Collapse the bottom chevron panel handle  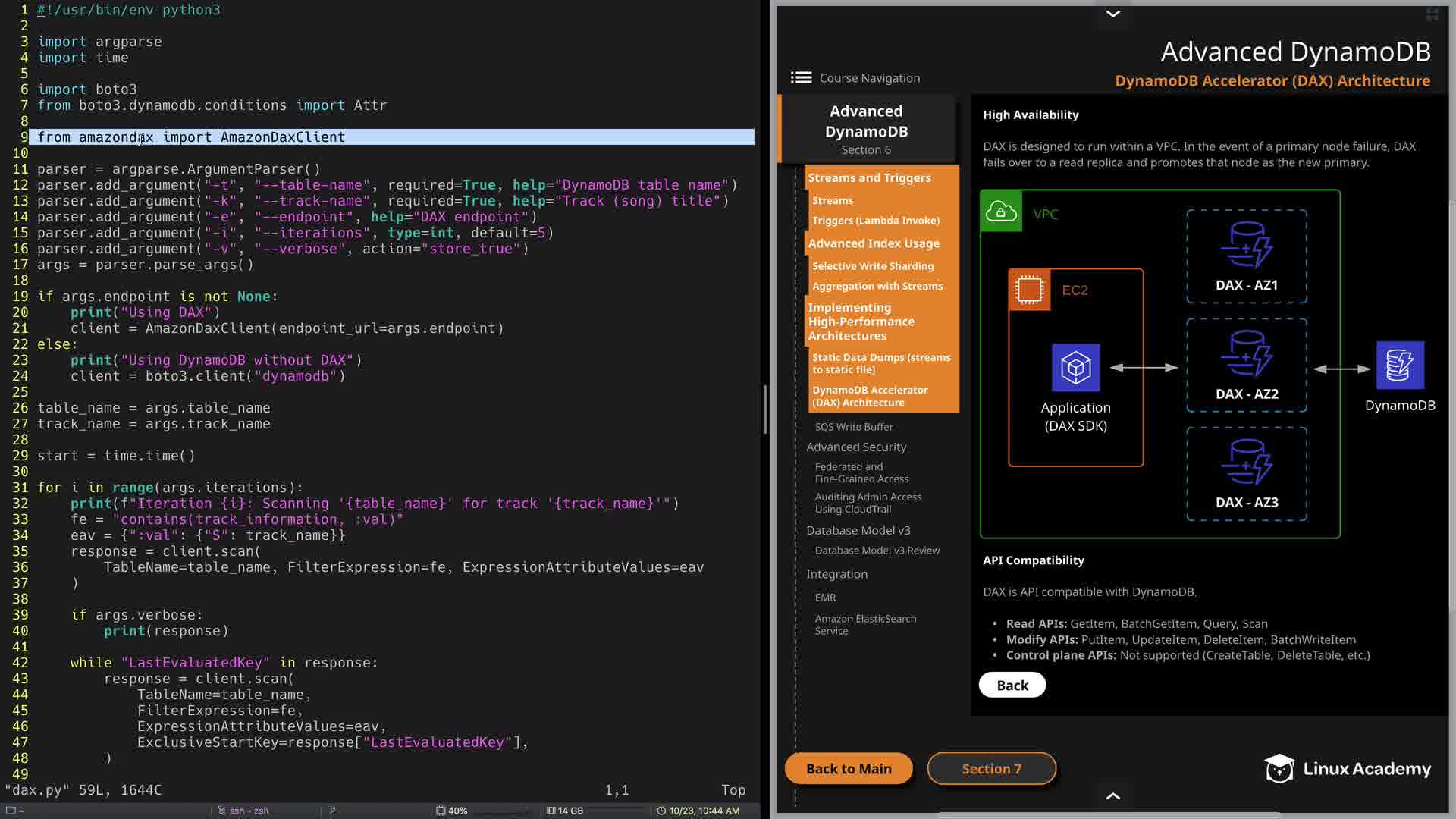click(x=1112, y=796)
